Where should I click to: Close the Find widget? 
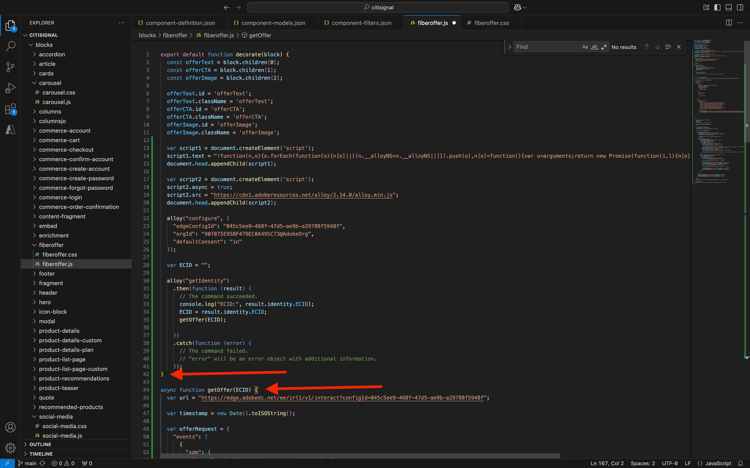679,47
